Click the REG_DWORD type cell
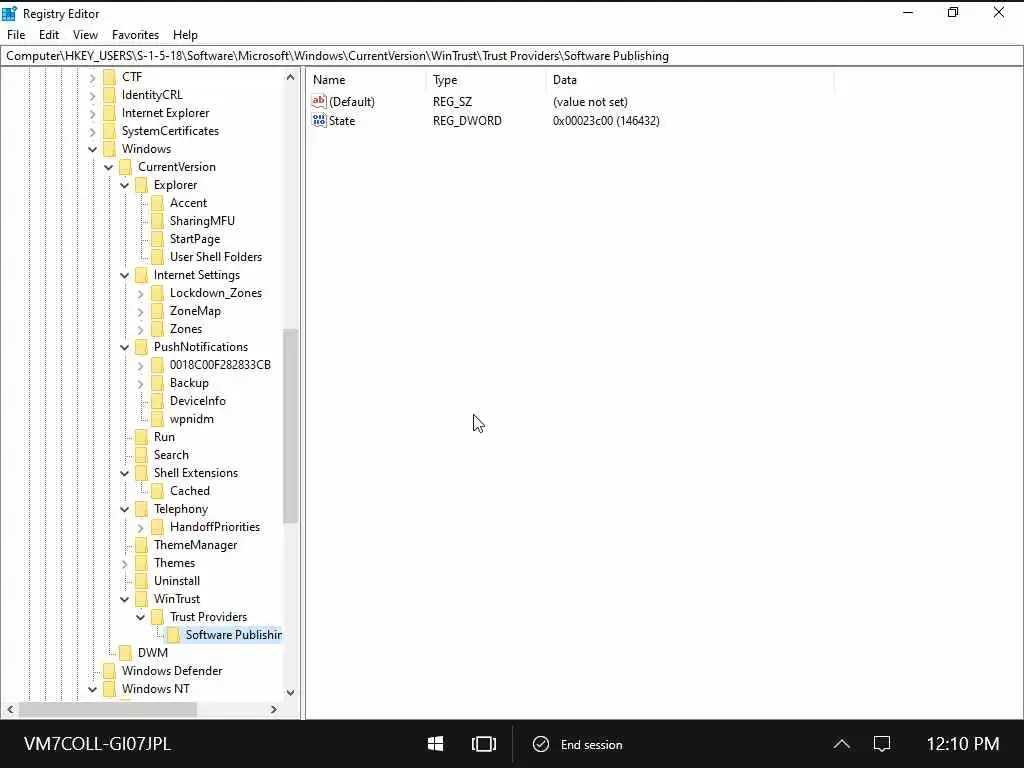1024x768 pixels. [467, 121]
